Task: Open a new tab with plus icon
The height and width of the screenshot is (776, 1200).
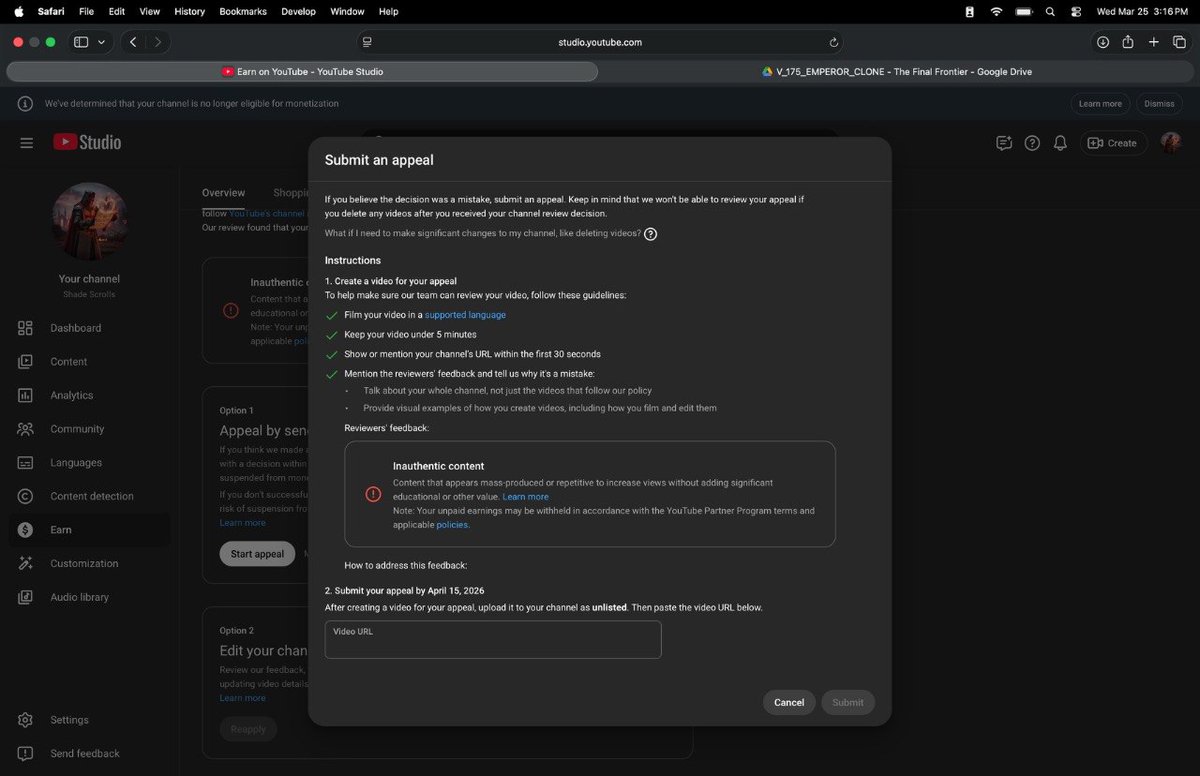Action: point(1154,42)
